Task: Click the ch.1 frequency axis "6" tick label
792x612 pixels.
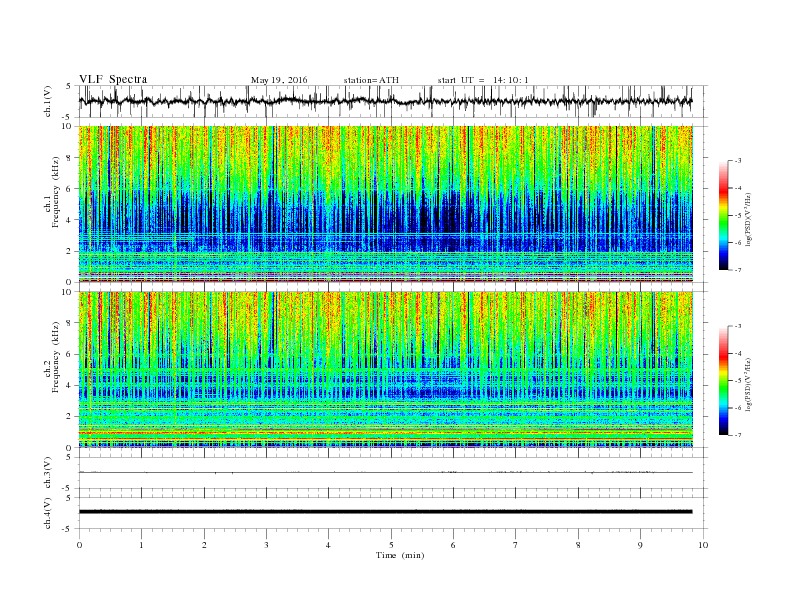Action: click(70, 189)
